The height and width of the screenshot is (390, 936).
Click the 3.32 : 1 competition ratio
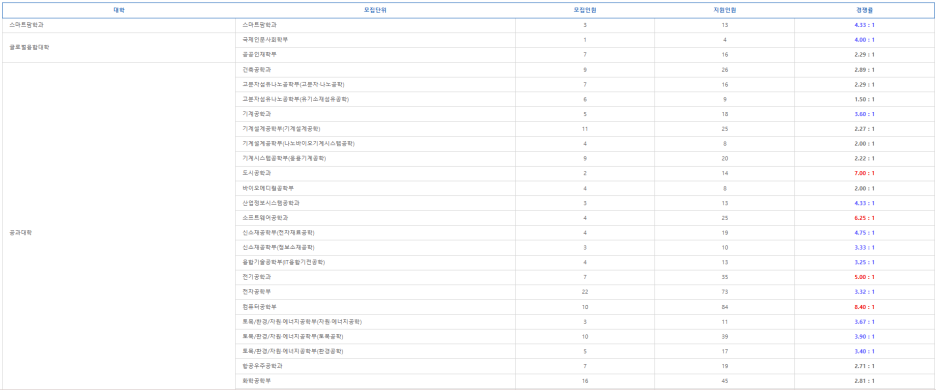coord(864,292)
